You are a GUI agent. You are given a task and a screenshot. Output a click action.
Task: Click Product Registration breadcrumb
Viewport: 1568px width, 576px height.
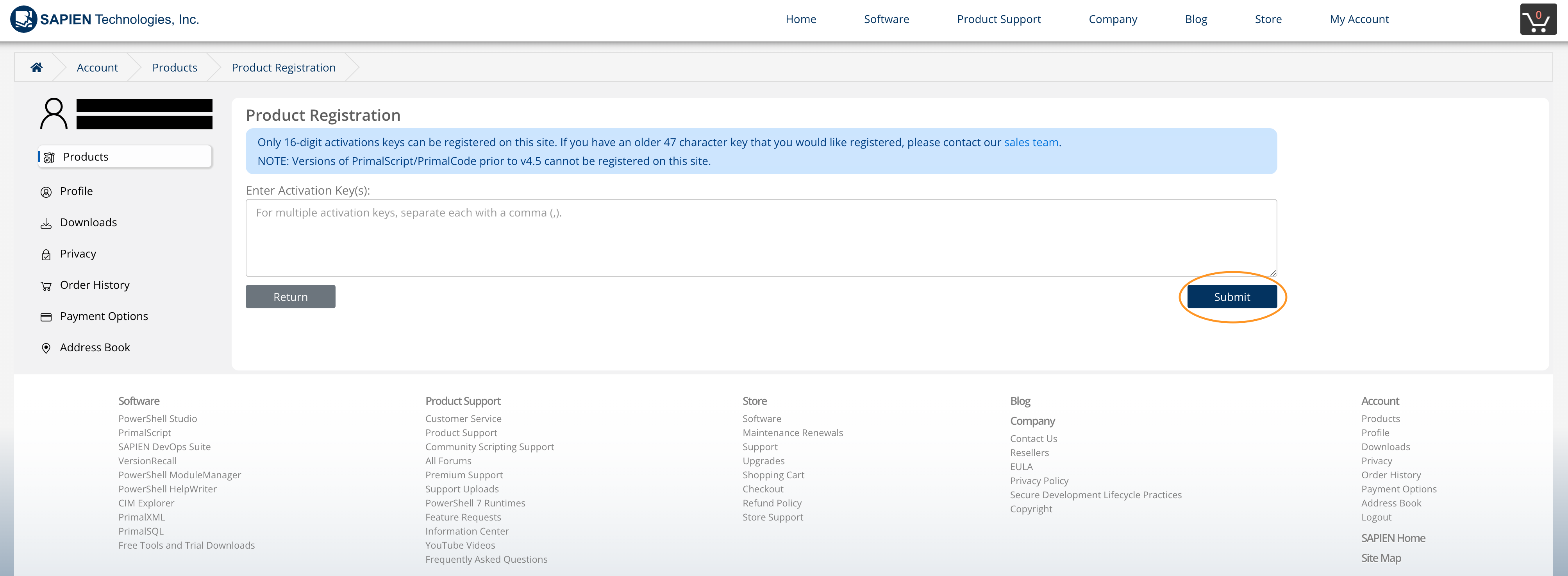click(x=283, y=68)
